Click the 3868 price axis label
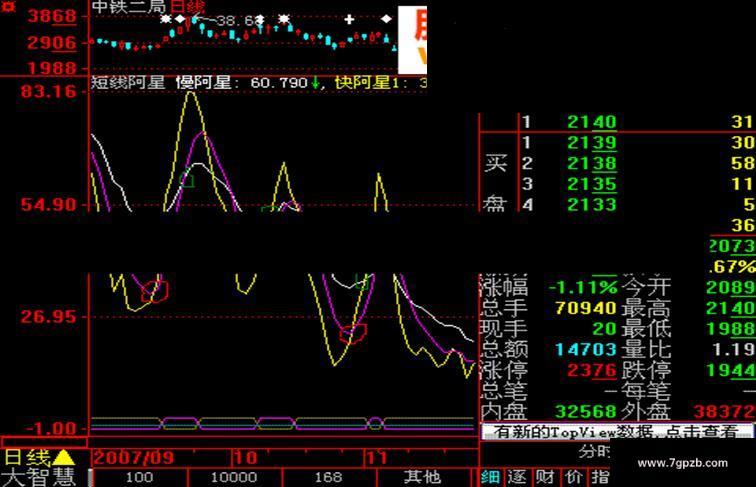 [52, 16]
